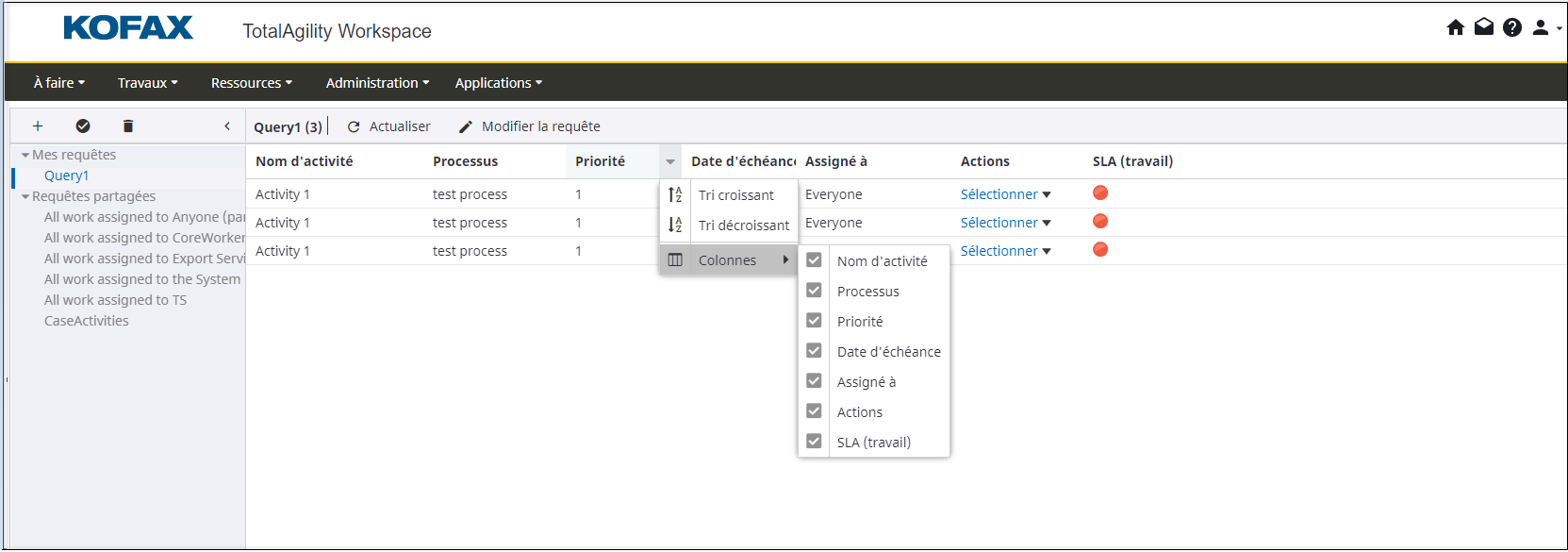The image size is (1568, 552).
Task: Open the user profile icon menu
Action: click(x=1542, y=27)
